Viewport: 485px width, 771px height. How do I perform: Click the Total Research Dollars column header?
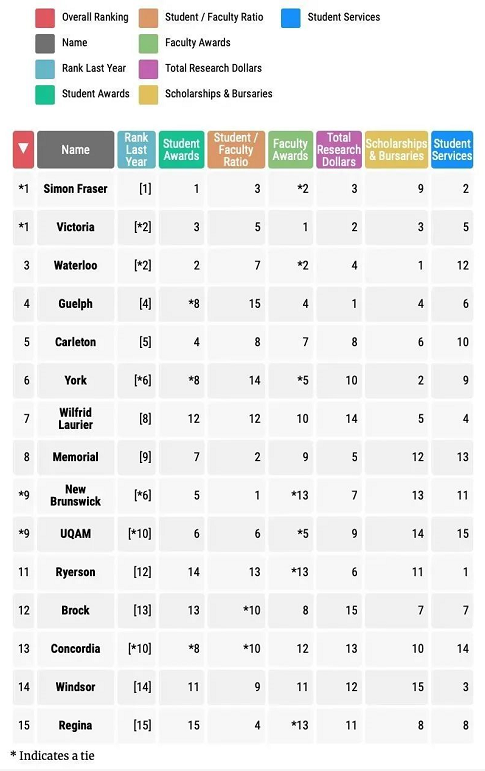coord(339,149)
